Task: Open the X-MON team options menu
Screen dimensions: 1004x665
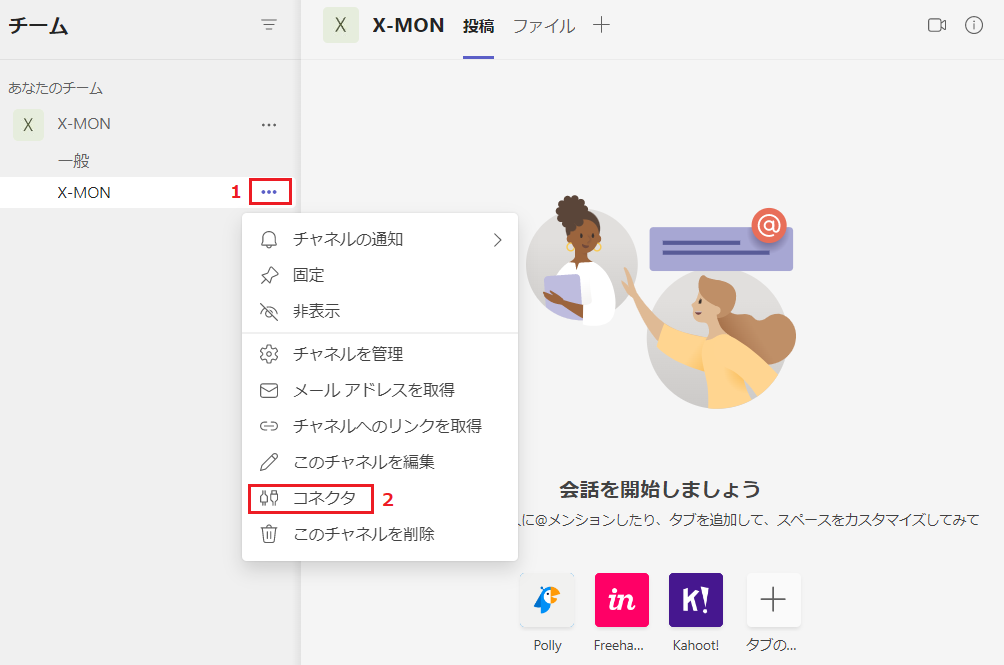Action: coord(268,123)
